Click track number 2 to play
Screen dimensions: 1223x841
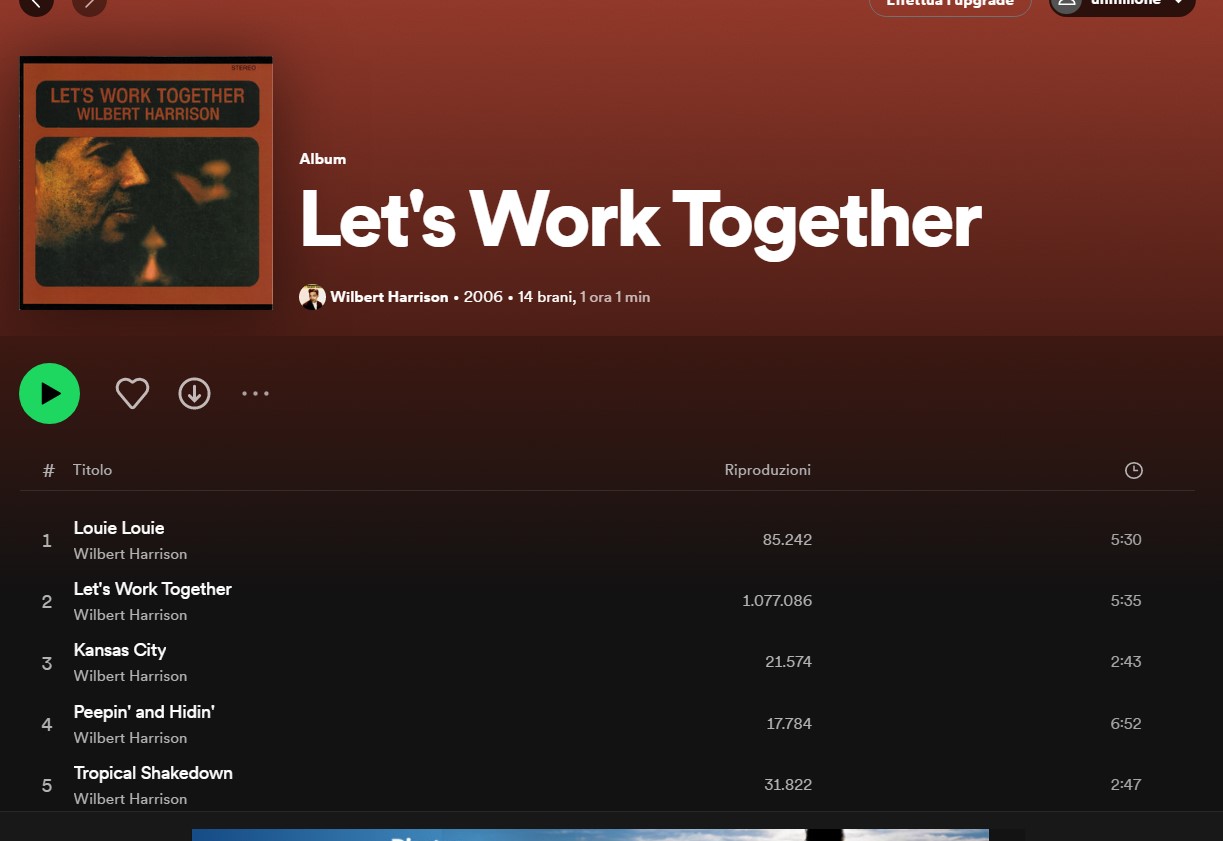pyautogui.click(x=46, y=602)
